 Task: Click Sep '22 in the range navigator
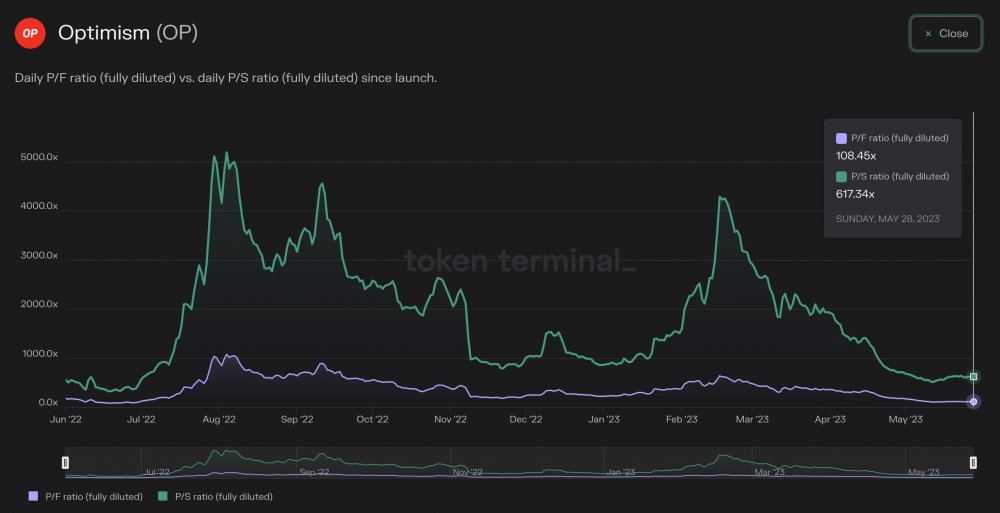(x=314, y=472)
